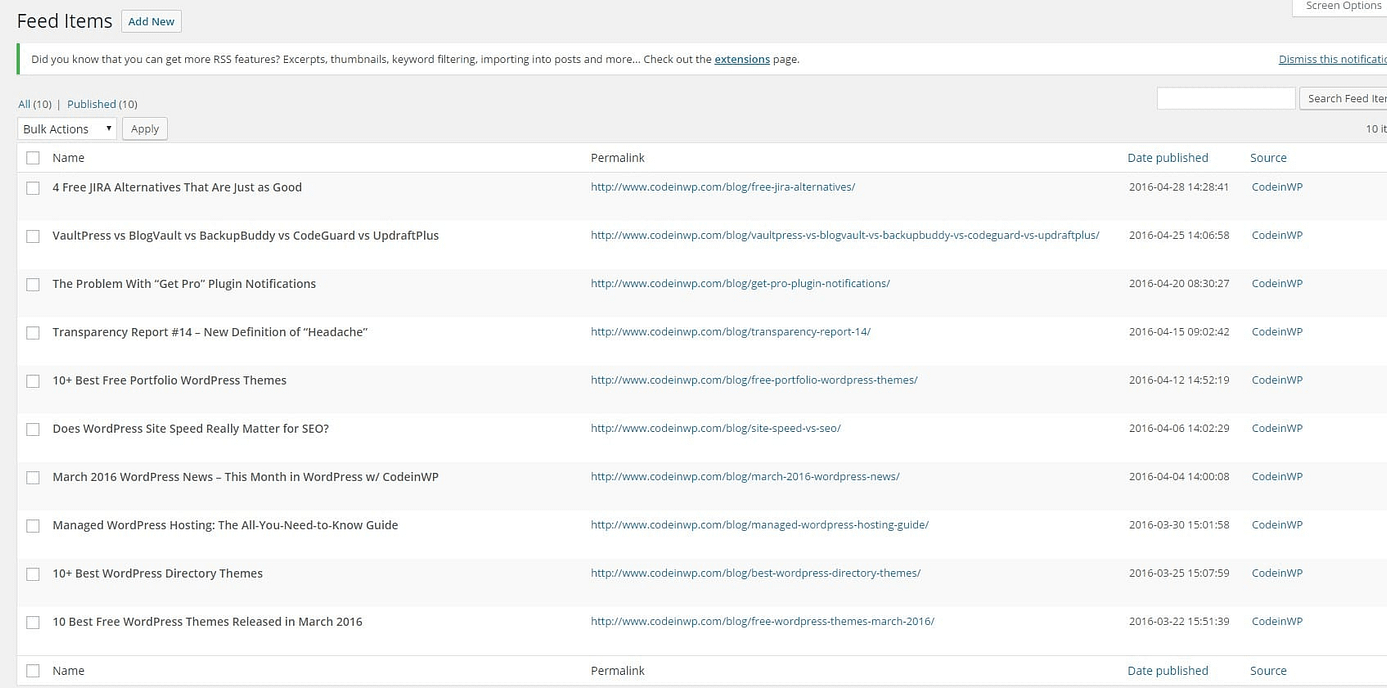
Task: Open the extensions page link
Action: point(741,59)
